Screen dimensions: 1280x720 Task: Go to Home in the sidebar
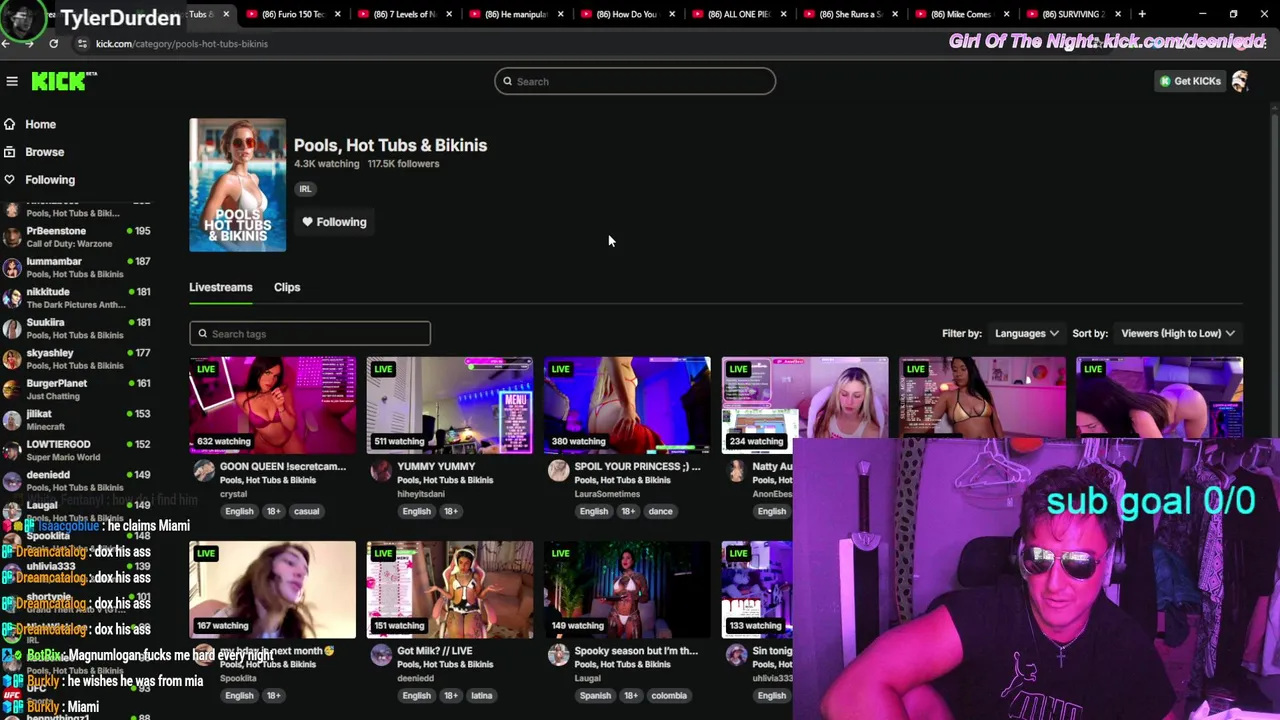tap(40, 124)
